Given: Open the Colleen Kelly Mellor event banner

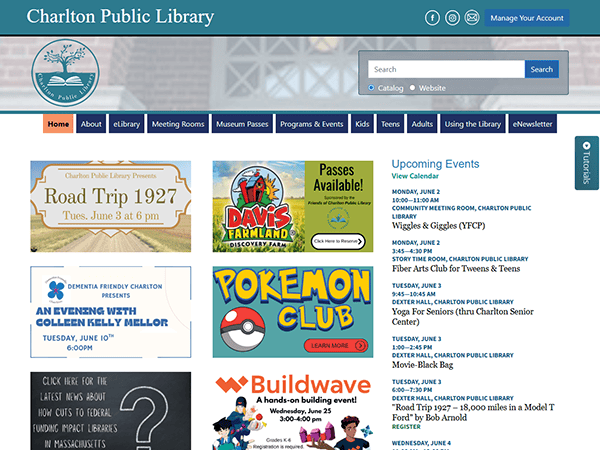Looking at the screenshot, I should [x=111, y=312].
